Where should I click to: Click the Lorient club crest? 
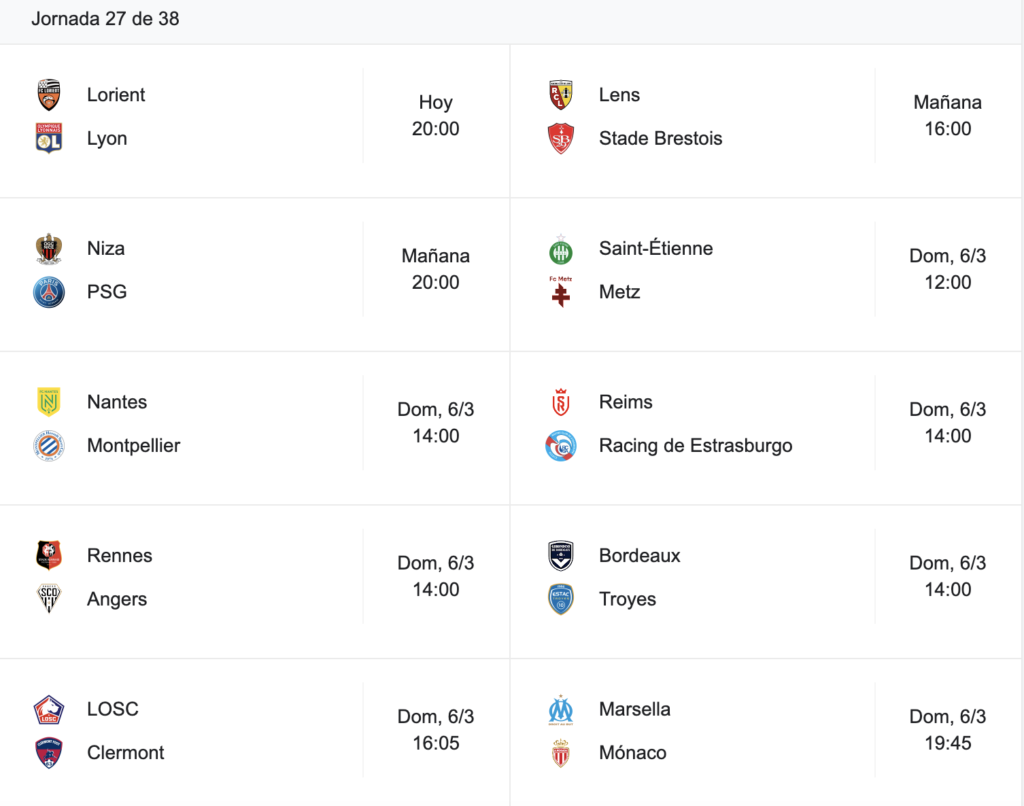[49, 95]
